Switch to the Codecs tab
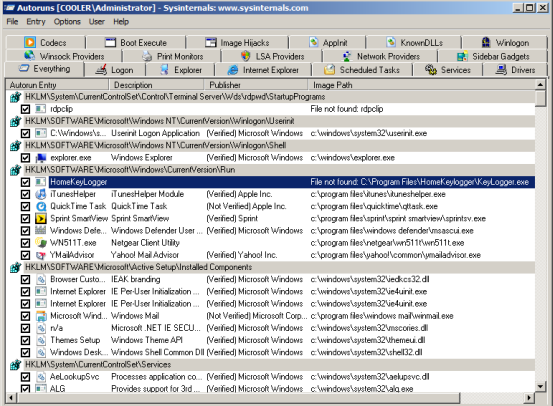Screen dimensions: 553x406 tap(46, 43)
